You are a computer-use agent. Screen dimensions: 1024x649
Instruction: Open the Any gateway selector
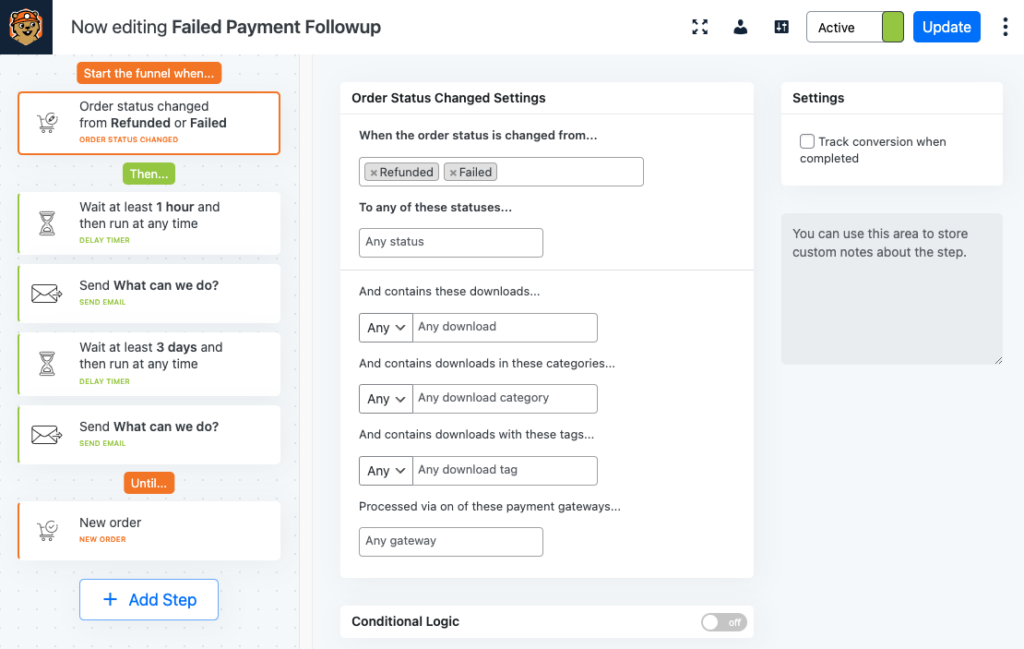point(451,542)
